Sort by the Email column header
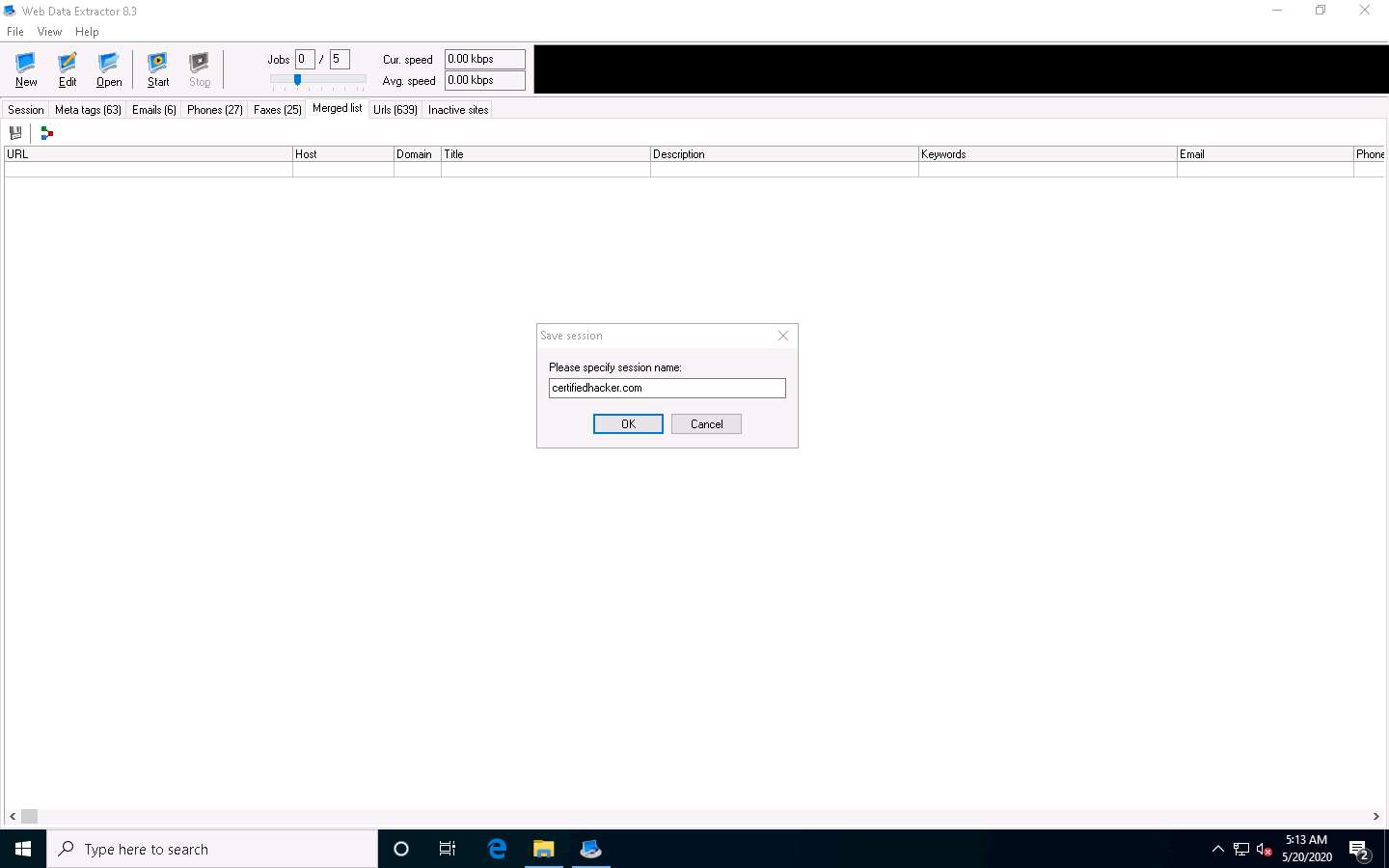 [1266, 154]
